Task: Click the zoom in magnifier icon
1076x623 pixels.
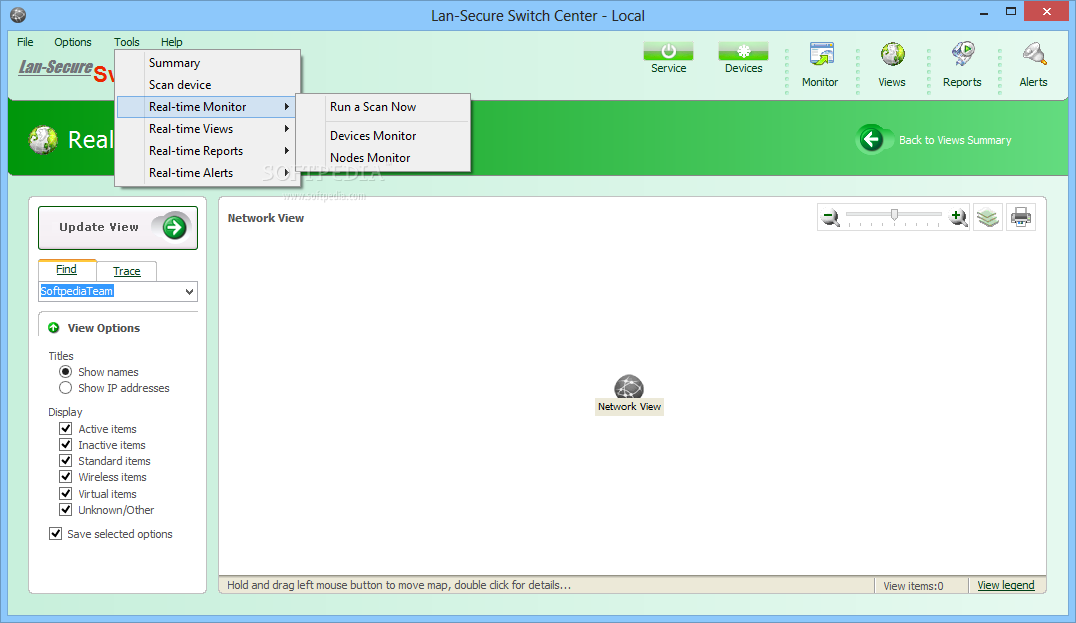Action: point(958,218)
